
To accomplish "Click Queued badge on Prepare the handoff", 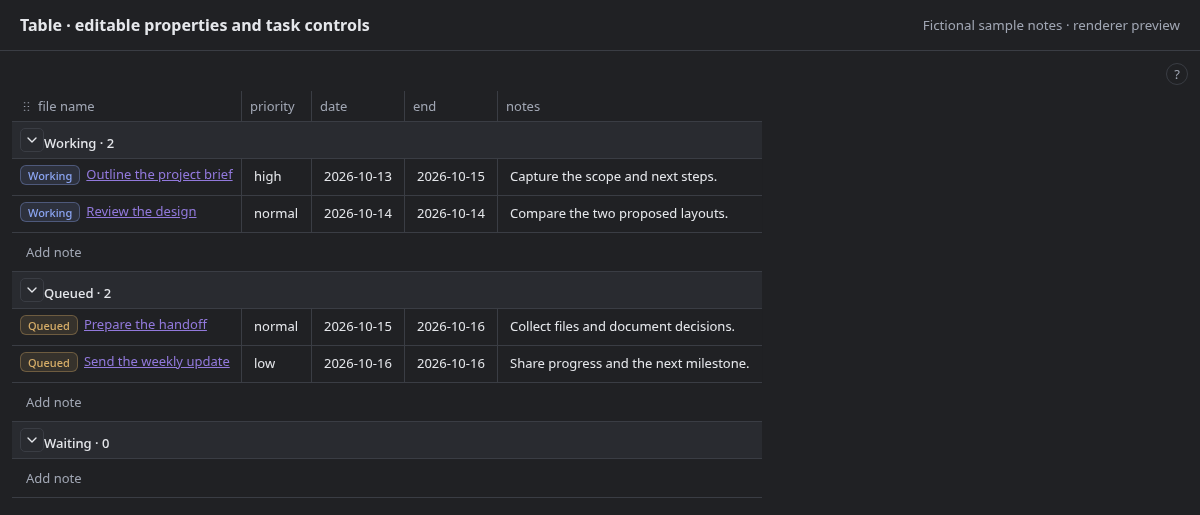I will click(x=49, y=326).
